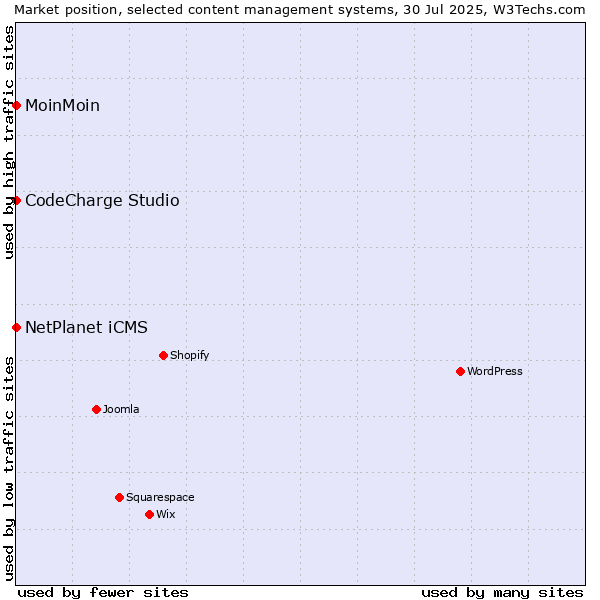Click the WordPress red data point

(x=460, y=372)
